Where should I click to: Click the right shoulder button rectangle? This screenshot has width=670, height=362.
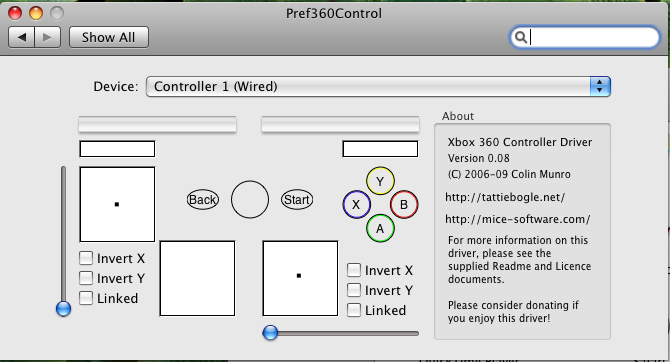click(x=380, y=149)
